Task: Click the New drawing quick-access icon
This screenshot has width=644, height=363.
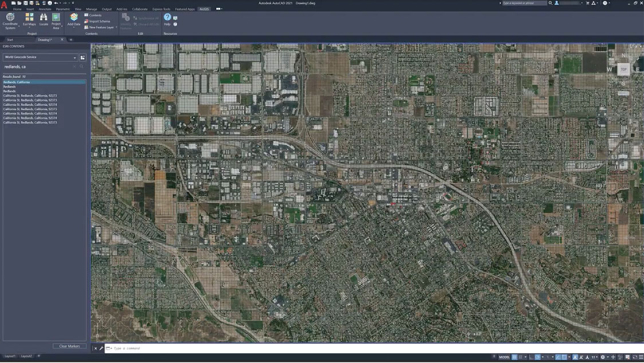Action: pyautogui.click(x=14, y=3)
